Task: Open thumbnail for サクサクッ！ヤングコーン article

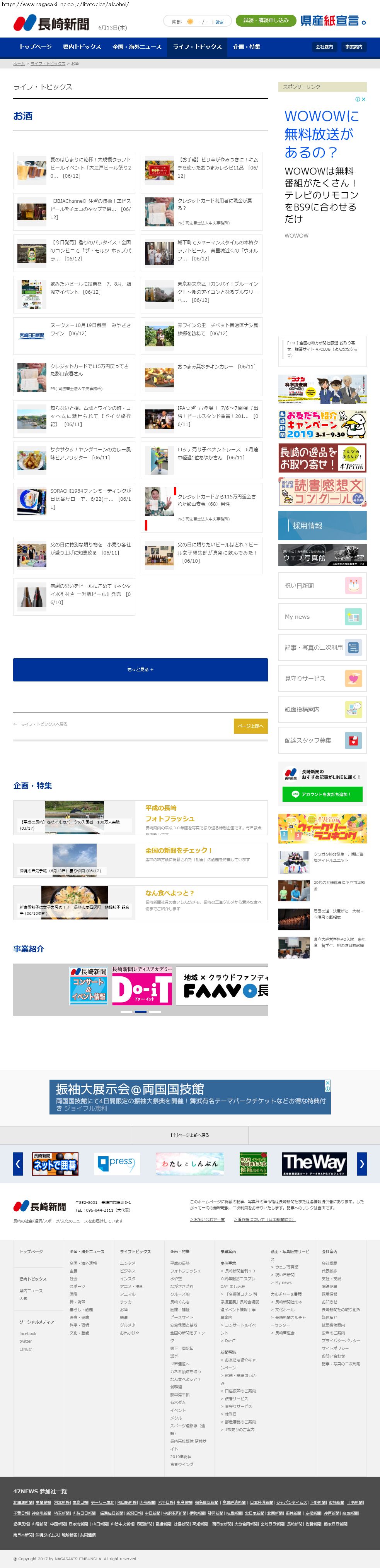Action: pos(32,460)
